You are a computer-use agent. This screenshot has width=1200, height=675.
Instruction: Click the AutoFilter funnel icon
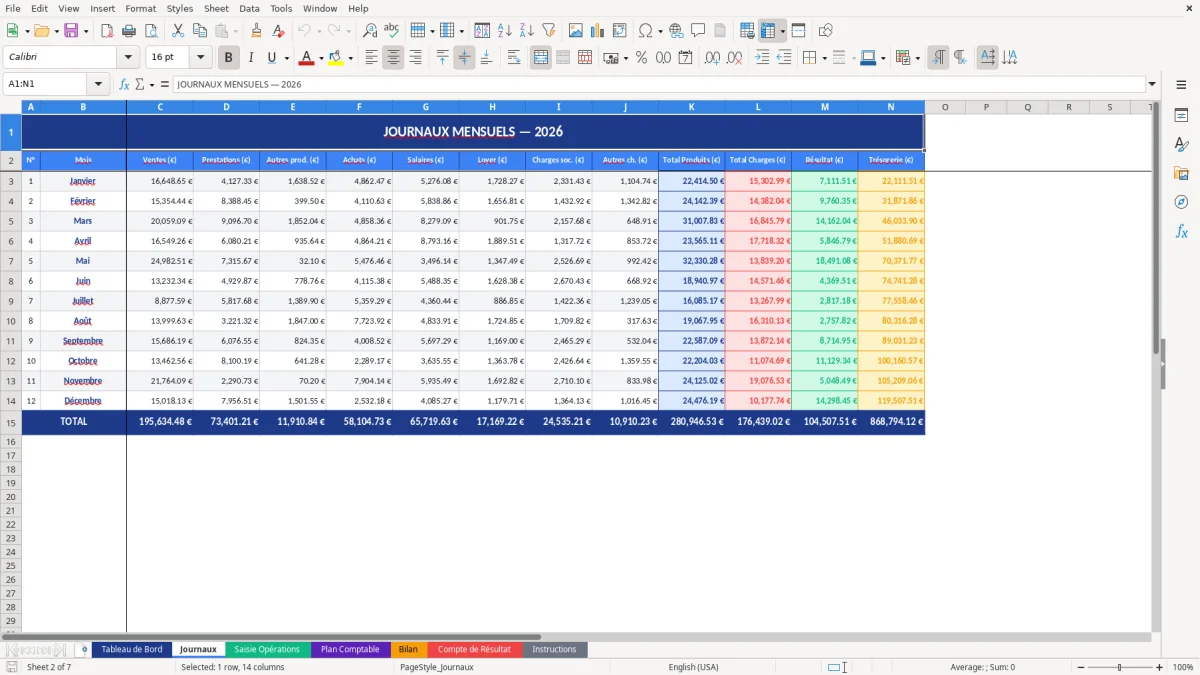click(548, 31)
